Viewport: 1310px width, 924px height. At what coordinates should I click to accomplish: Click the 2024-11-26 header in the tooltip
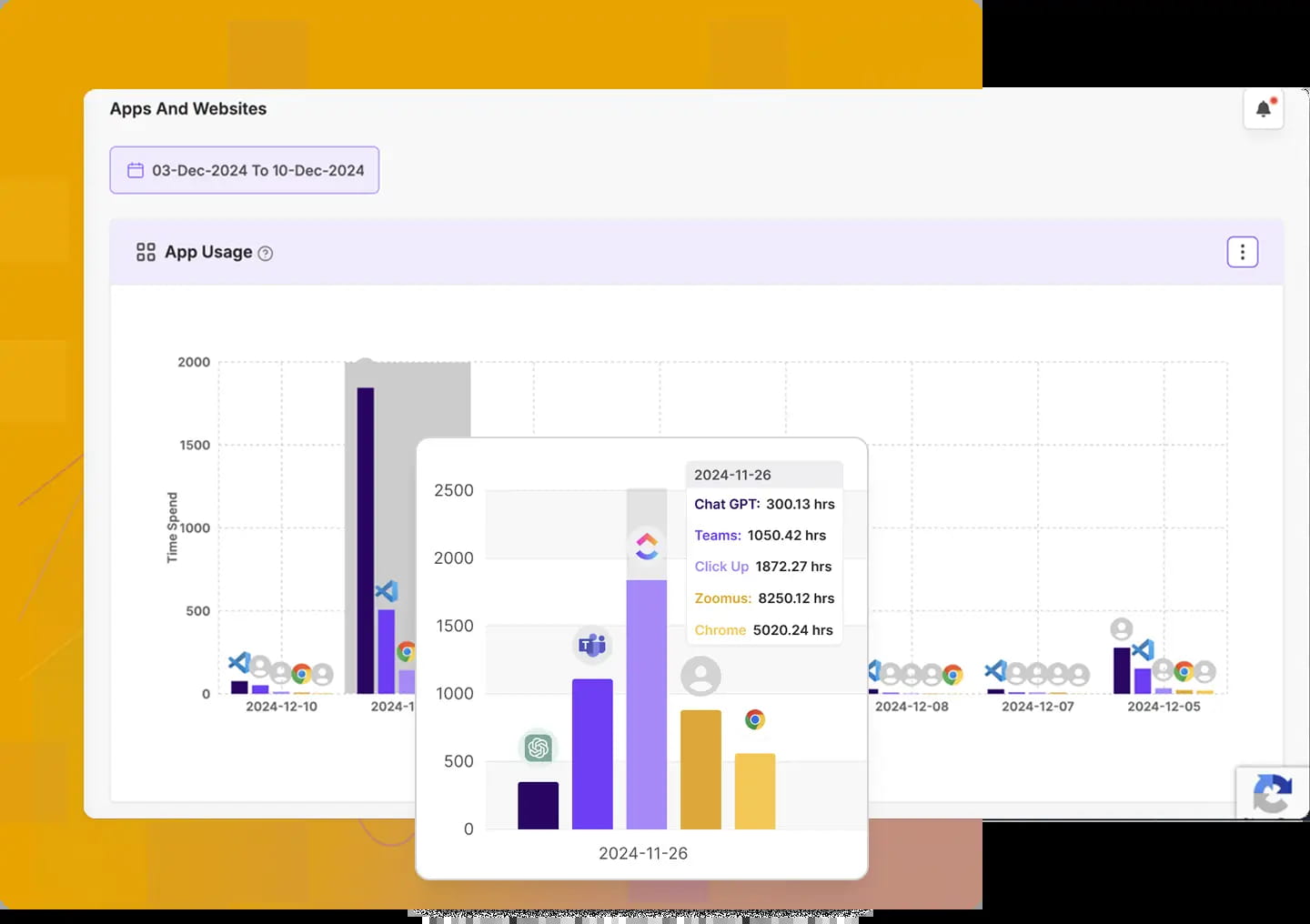point(732,474)
